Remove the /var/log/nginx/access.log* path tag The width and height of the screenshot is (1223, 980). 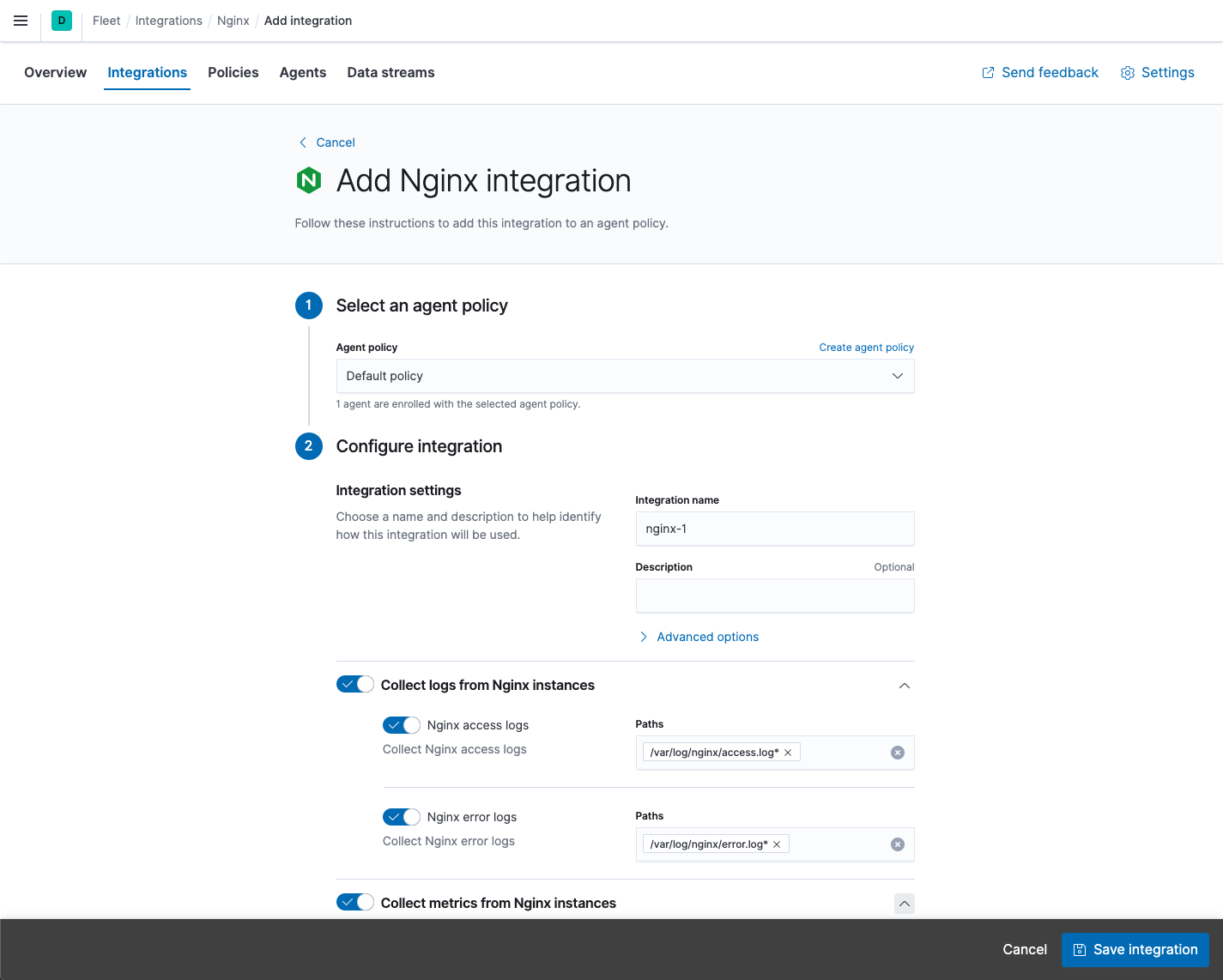pyautogui.click(x=787, y=752)
